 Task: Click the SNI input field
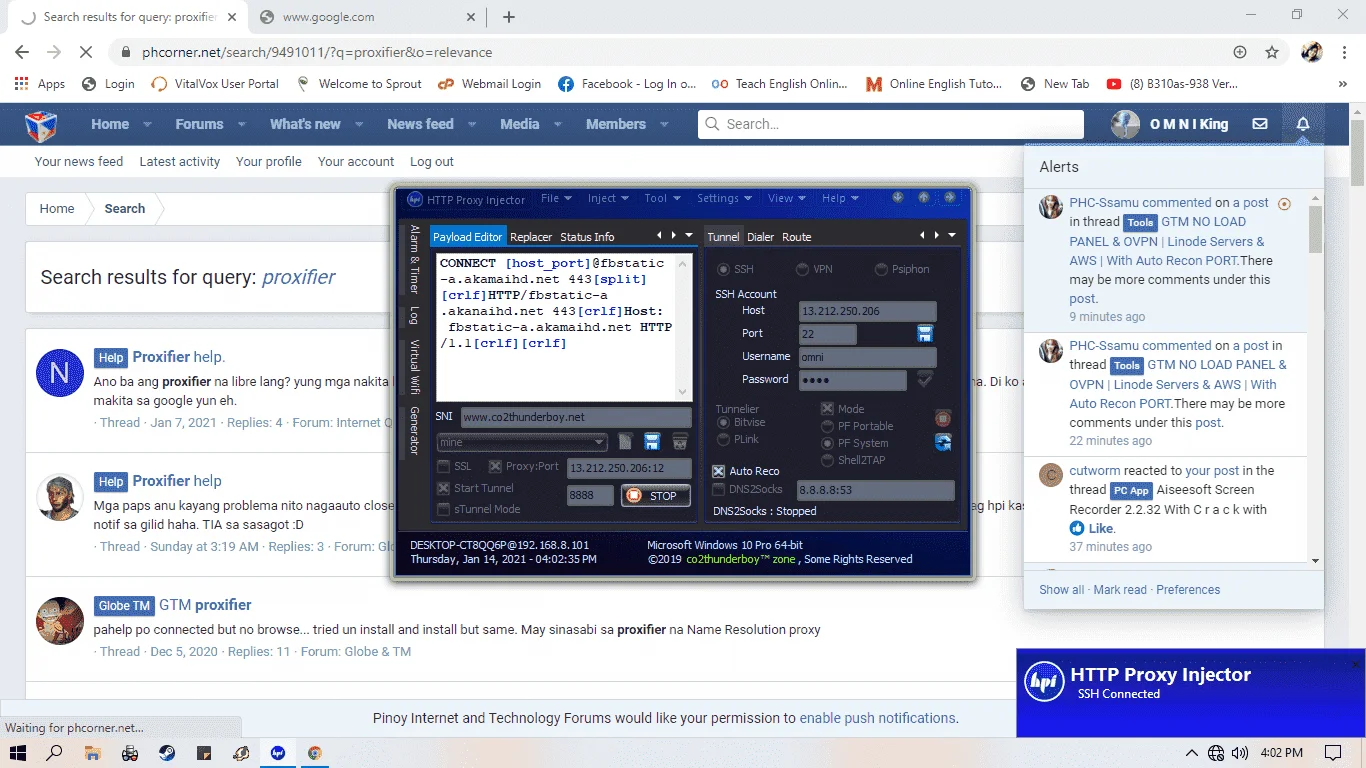point(576,417)
